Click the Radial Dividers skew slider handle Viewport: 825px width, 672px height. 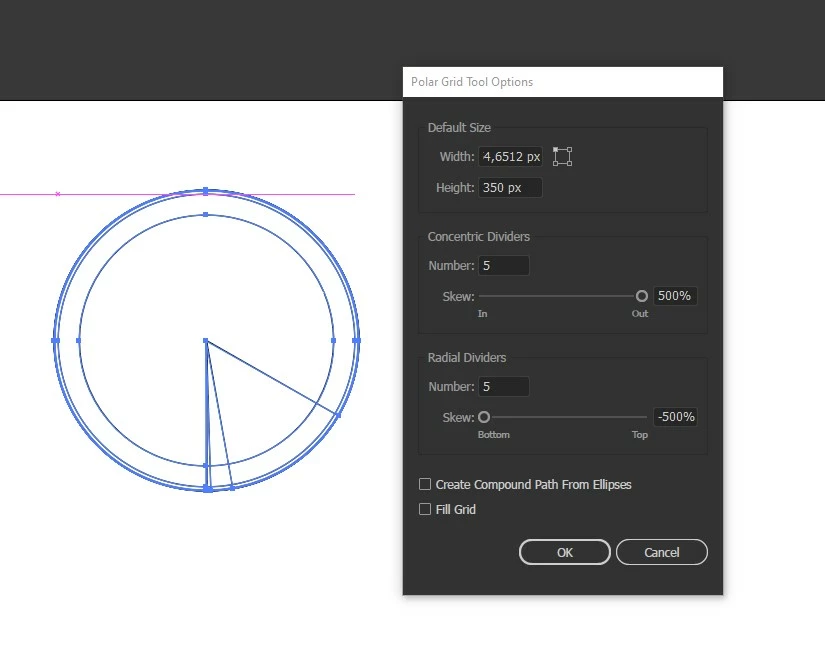(x=484, y=417)
